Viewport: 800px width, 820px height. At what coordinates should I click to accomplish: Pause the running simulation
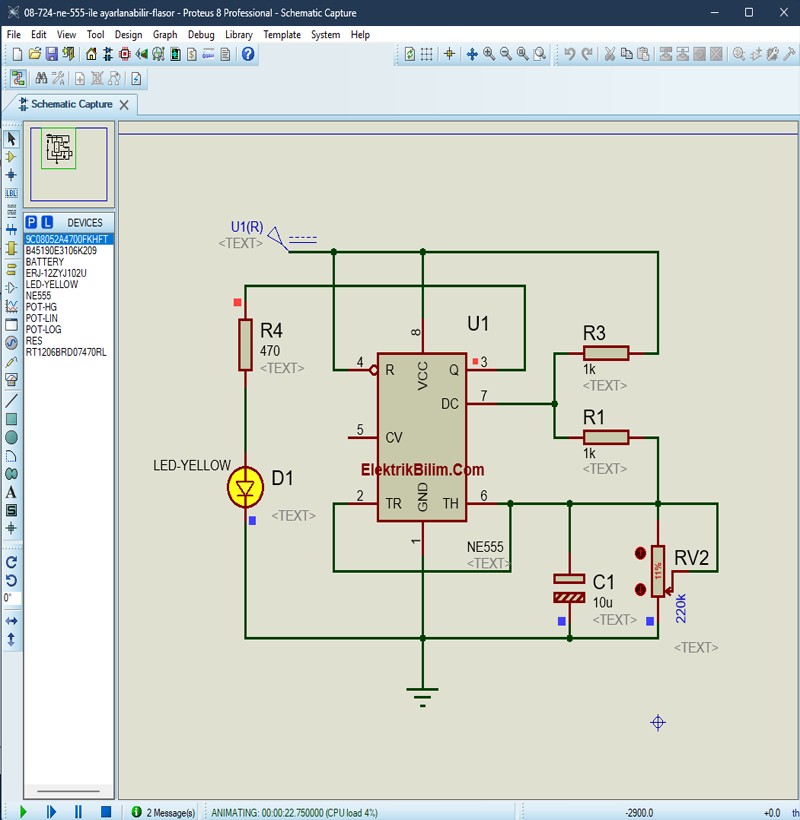(x=78, y=812)
